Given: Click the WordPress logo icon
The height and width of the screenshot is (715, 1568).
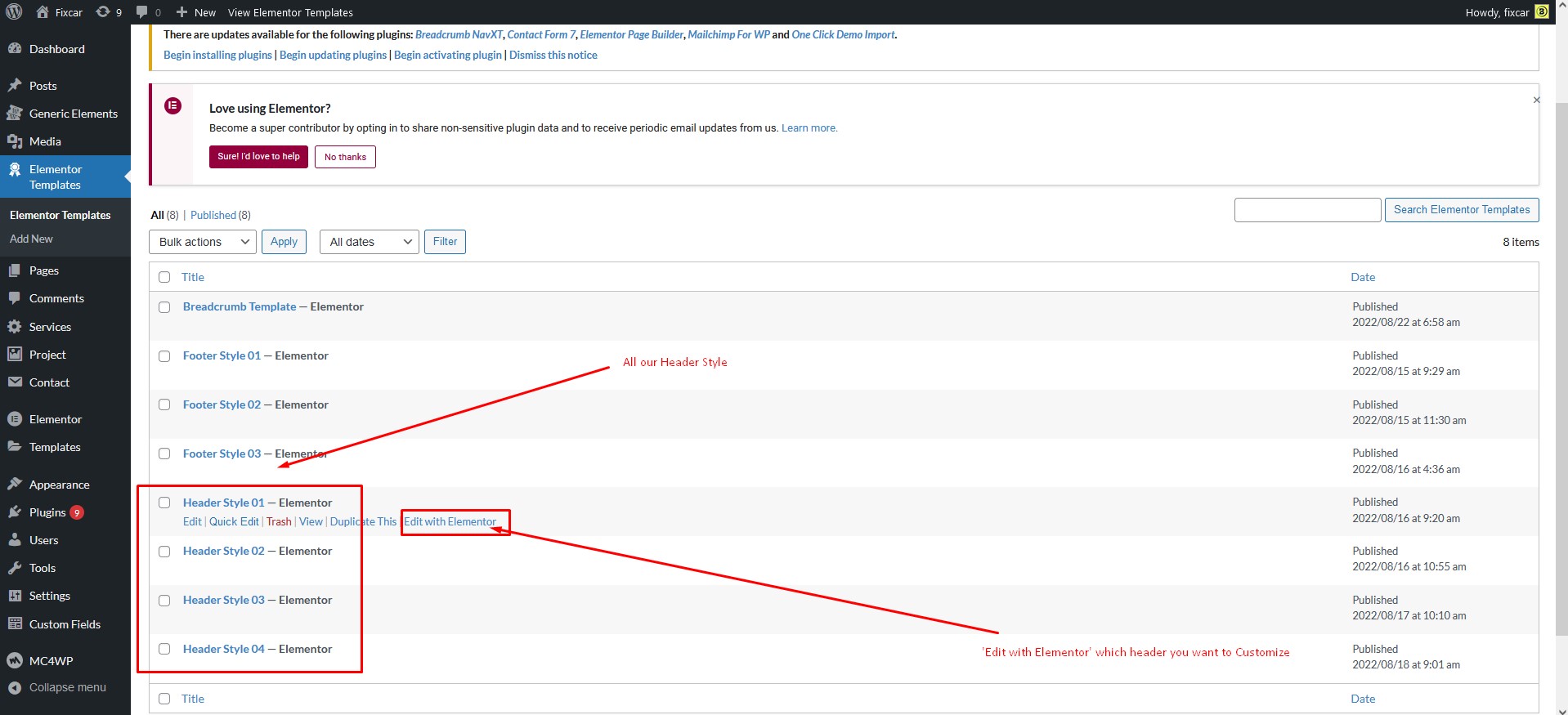Looking at the screenshot, I should [14, 12].
